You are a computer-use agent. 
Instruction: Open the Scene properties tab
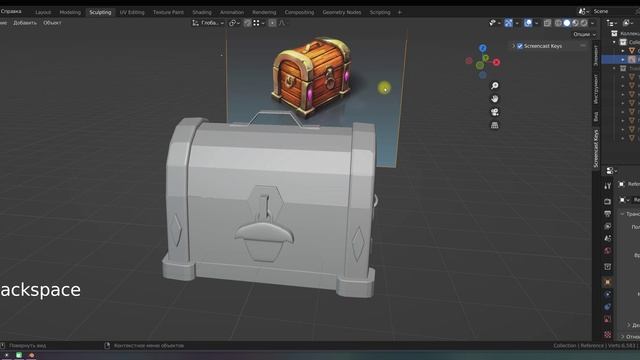point(607,238)
